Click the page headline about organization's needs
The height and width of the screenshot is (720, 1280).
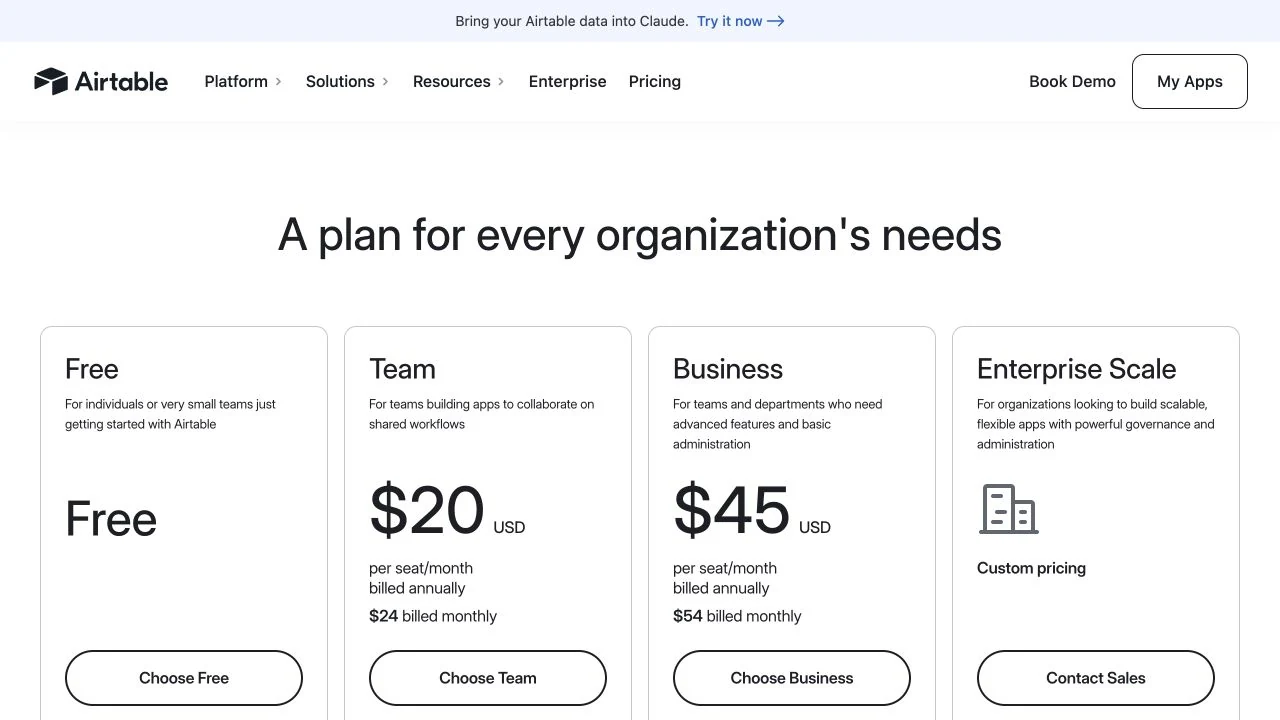640,235
